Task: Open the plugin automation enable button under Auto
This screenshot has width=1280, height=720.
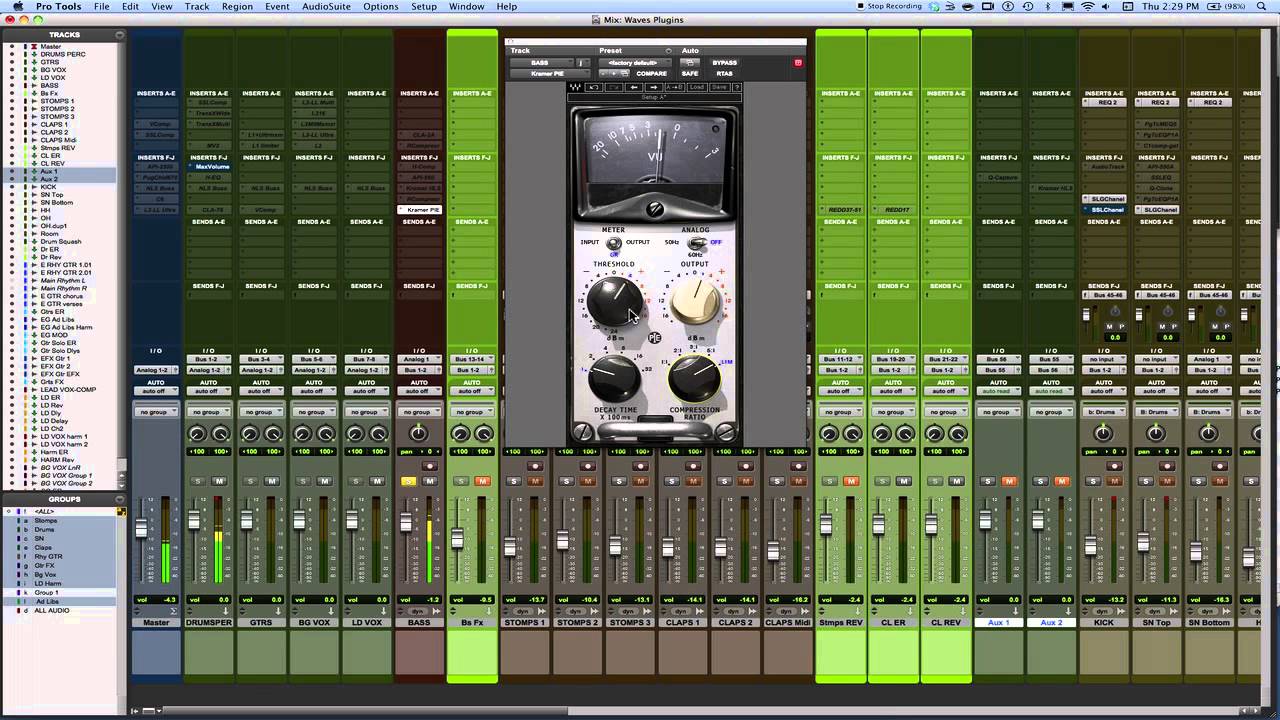Action: point(689,63)
